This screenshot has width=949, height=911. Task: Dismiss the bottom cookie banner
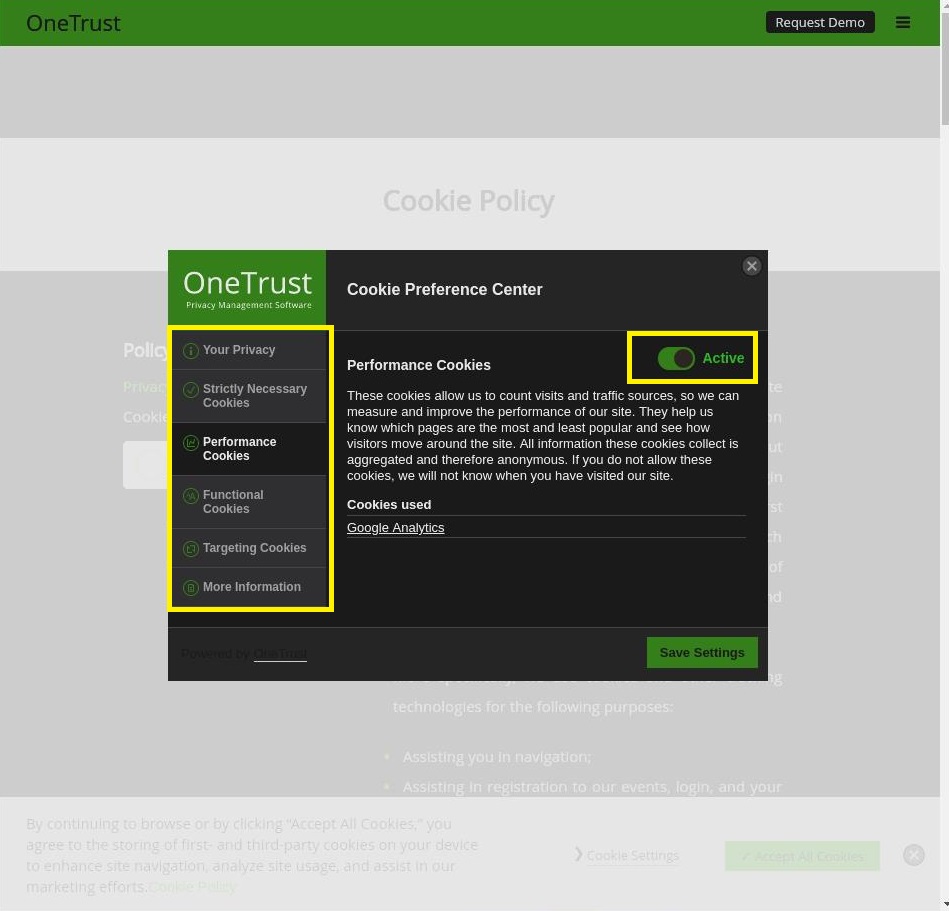pyautogui.click(x=913, y=855)
